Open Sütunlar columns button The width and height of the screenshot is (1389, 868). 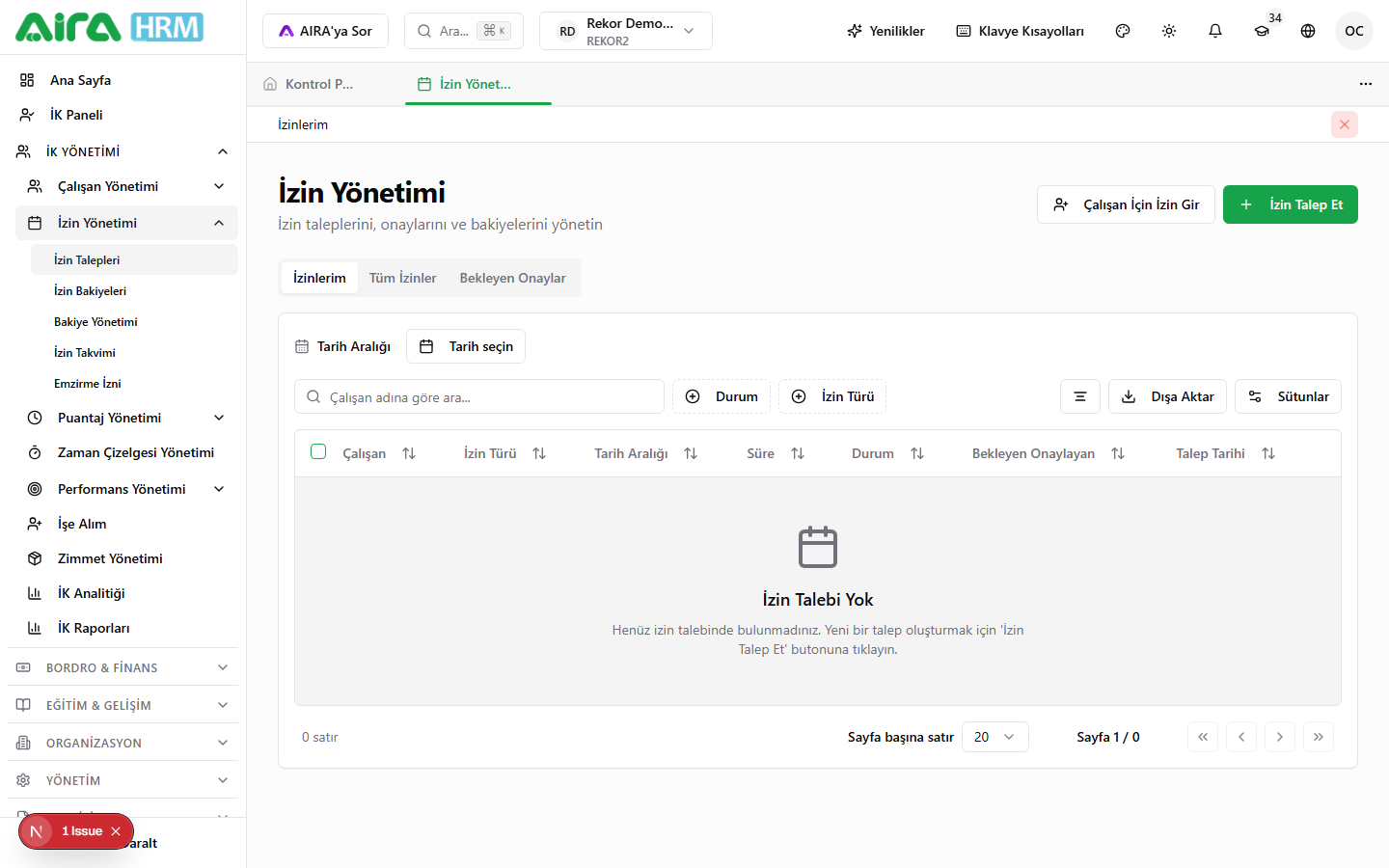(x=1288, y=396)
